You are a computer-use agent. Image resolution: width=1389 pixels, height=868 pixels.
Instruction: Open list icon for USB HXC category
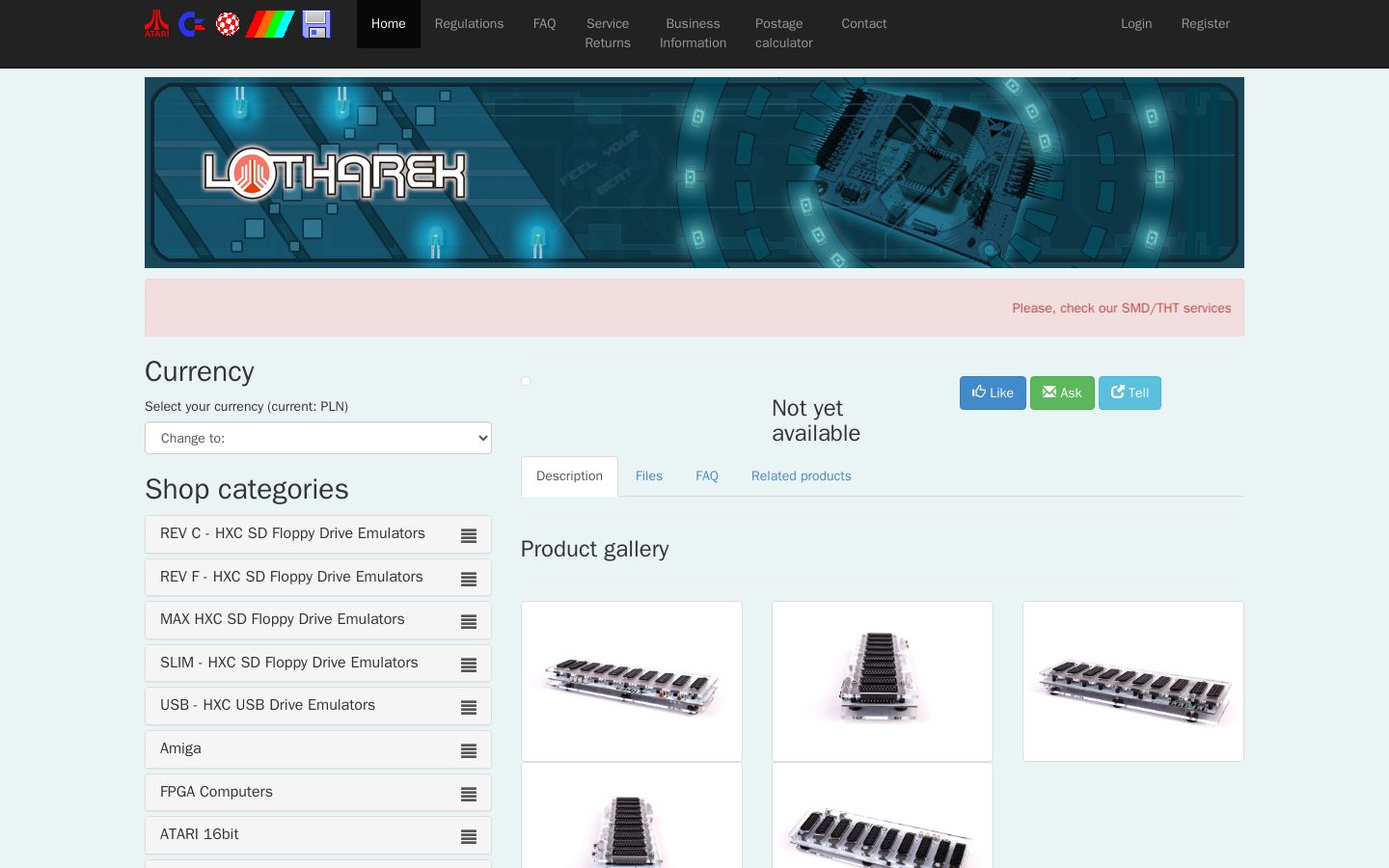point(469,707)
